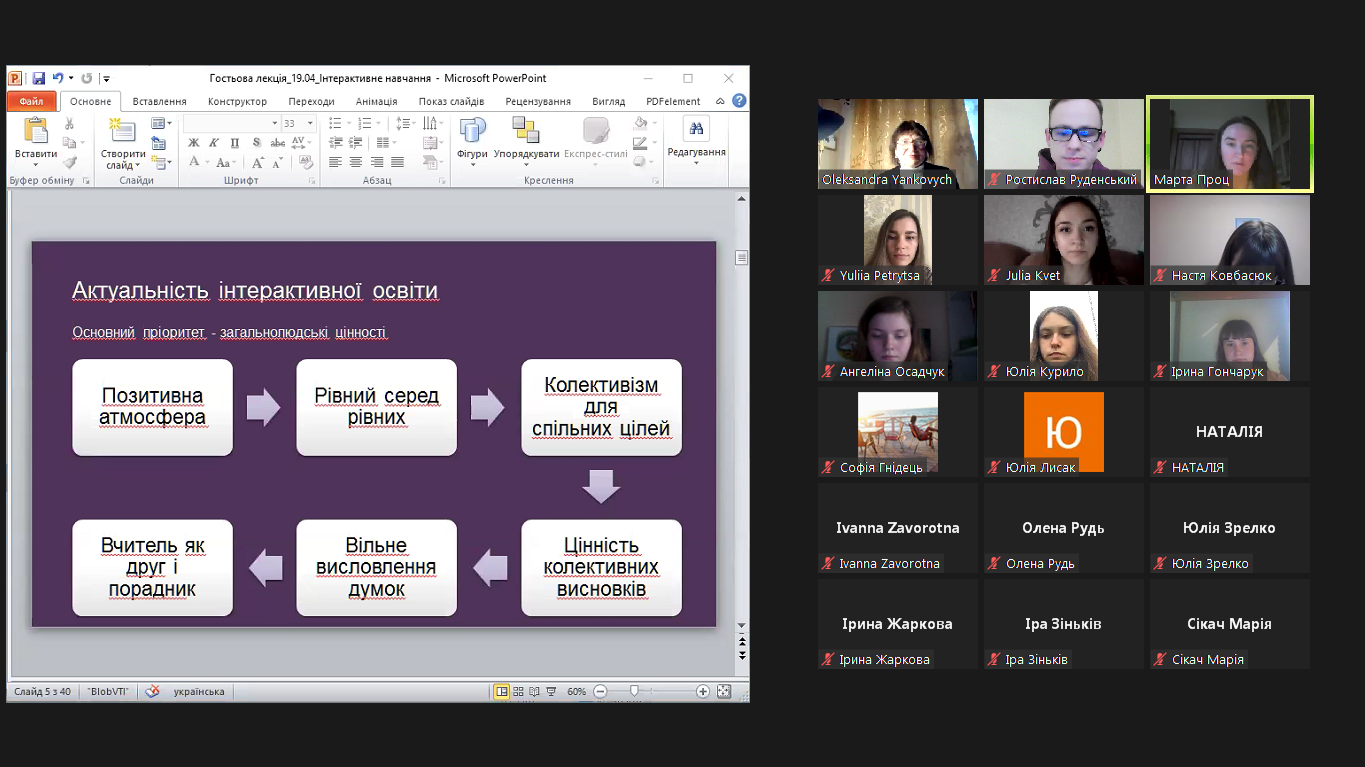1365x767 pixels.
Task: Open the Анімація ribbon tab
Action: [x=376, y=101]
